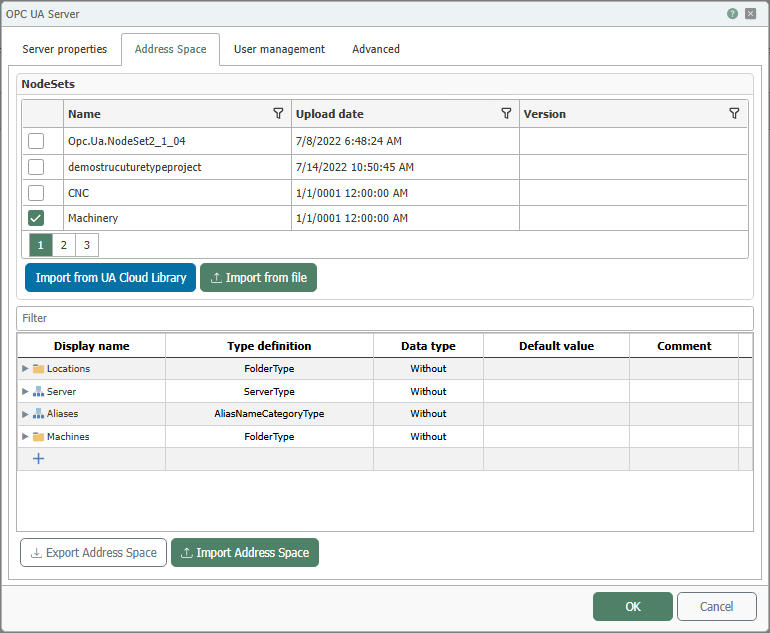Screen dimensions: 770x633
Task: Select the Address Space tab
Action: [170, 49]
